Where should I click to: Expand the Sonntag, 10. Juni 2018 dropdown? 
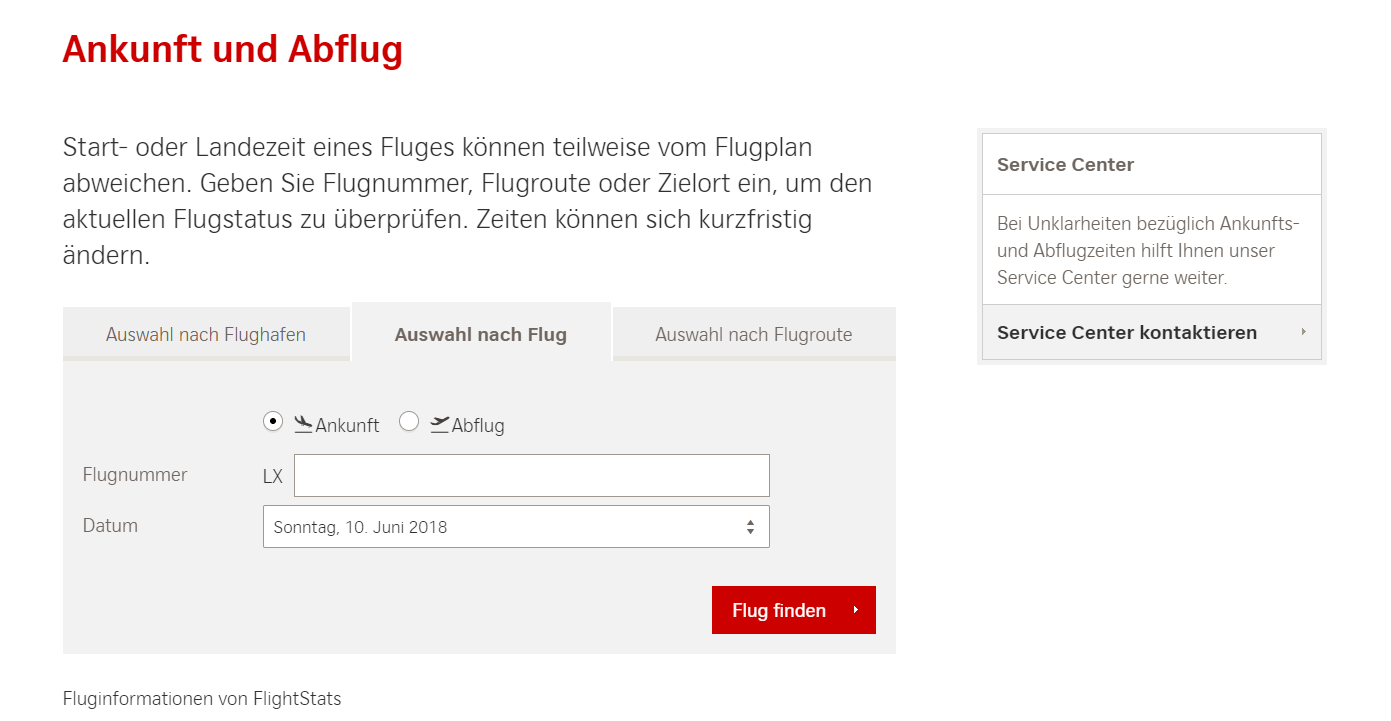coord(516,525)
